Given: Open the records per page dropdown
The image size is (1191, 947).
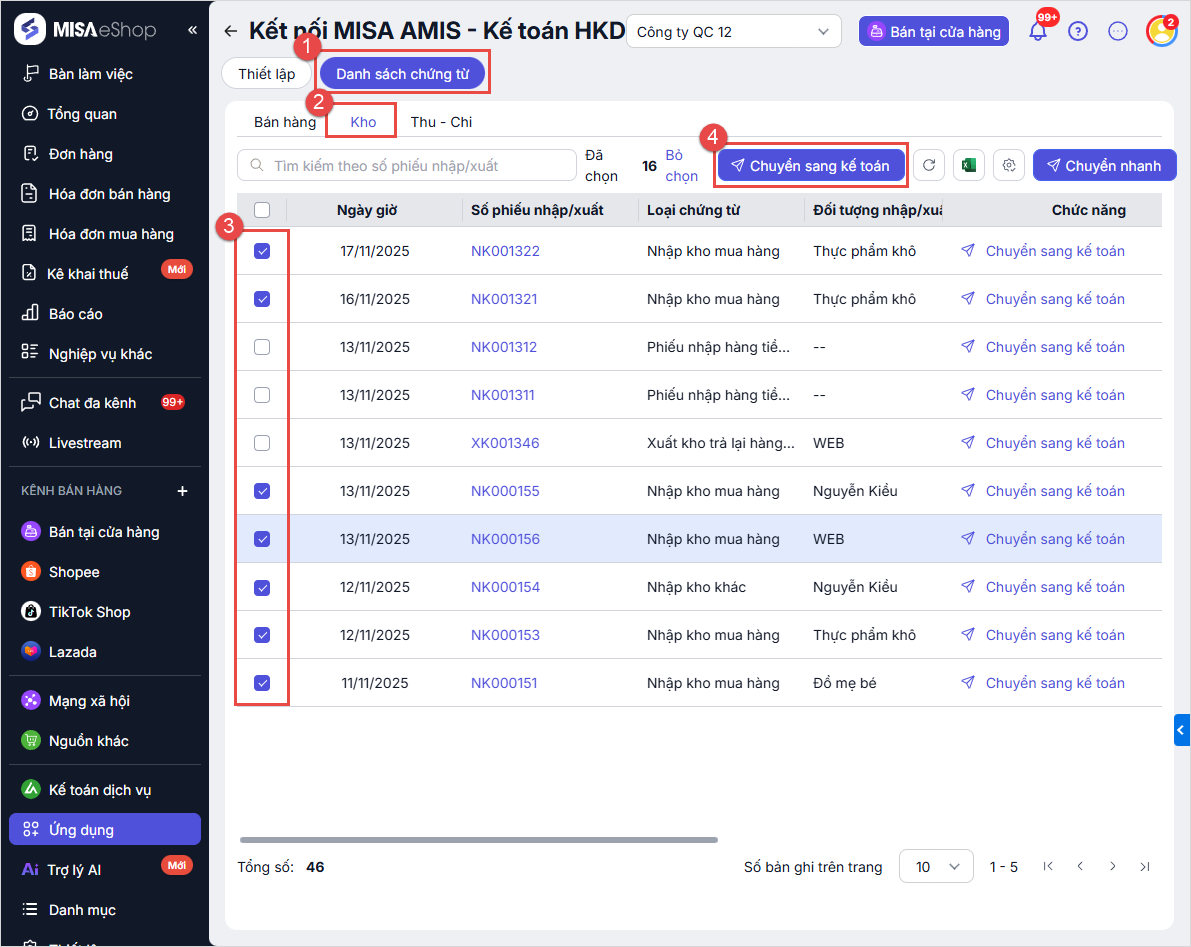Looking at the screenshot, I should coord(936,867).
